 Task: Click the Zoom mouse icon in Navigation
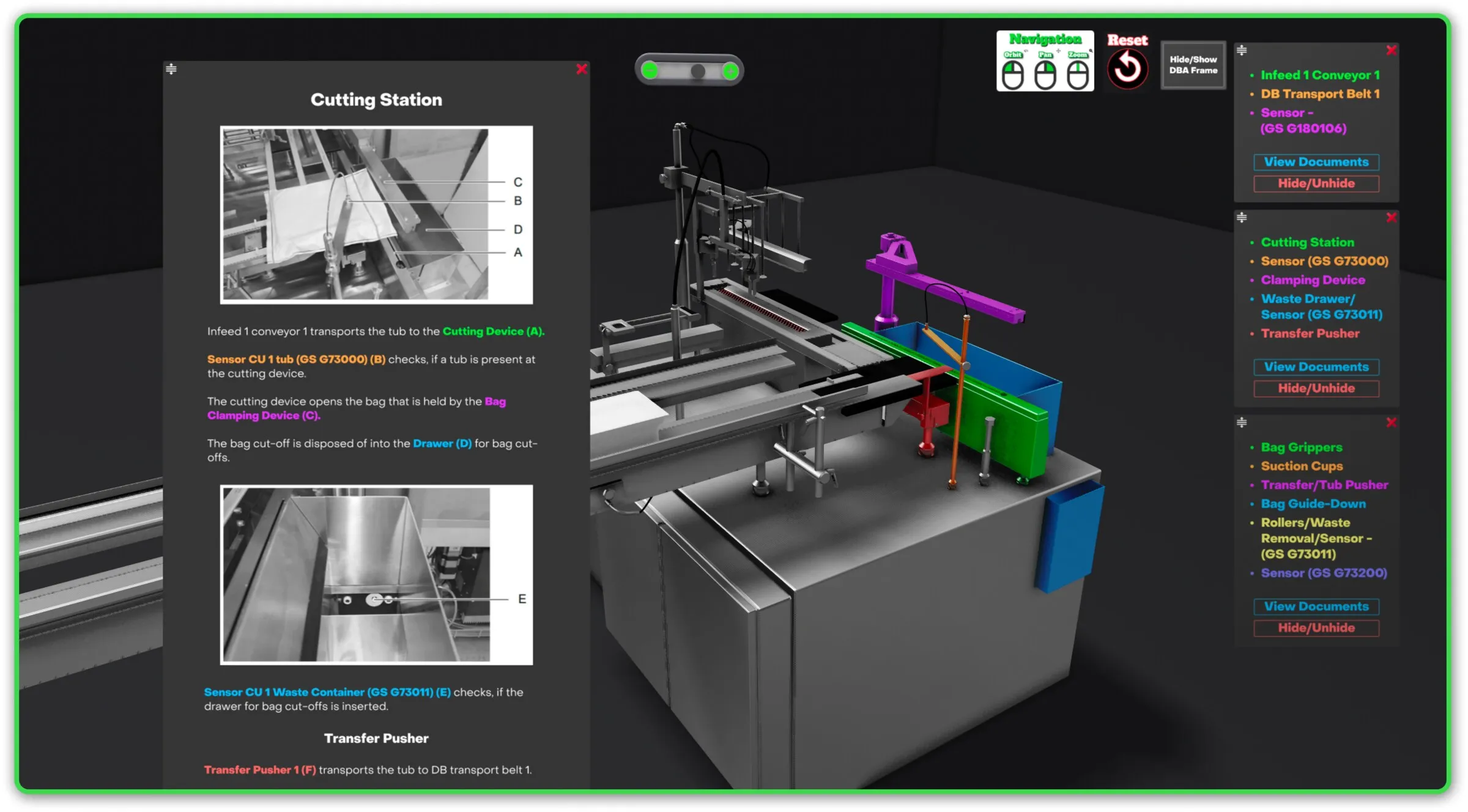coord(1077,75)
